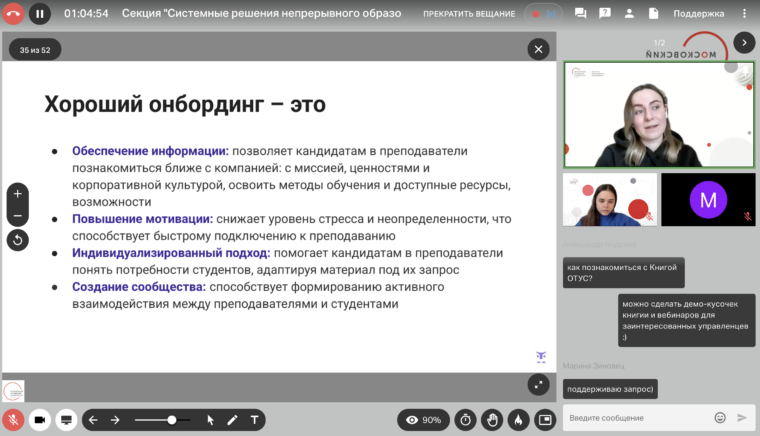Click 'Прекратить вещание' to stop broadcasting
Viewport: 760px width, 436px height.
[467, 14]
